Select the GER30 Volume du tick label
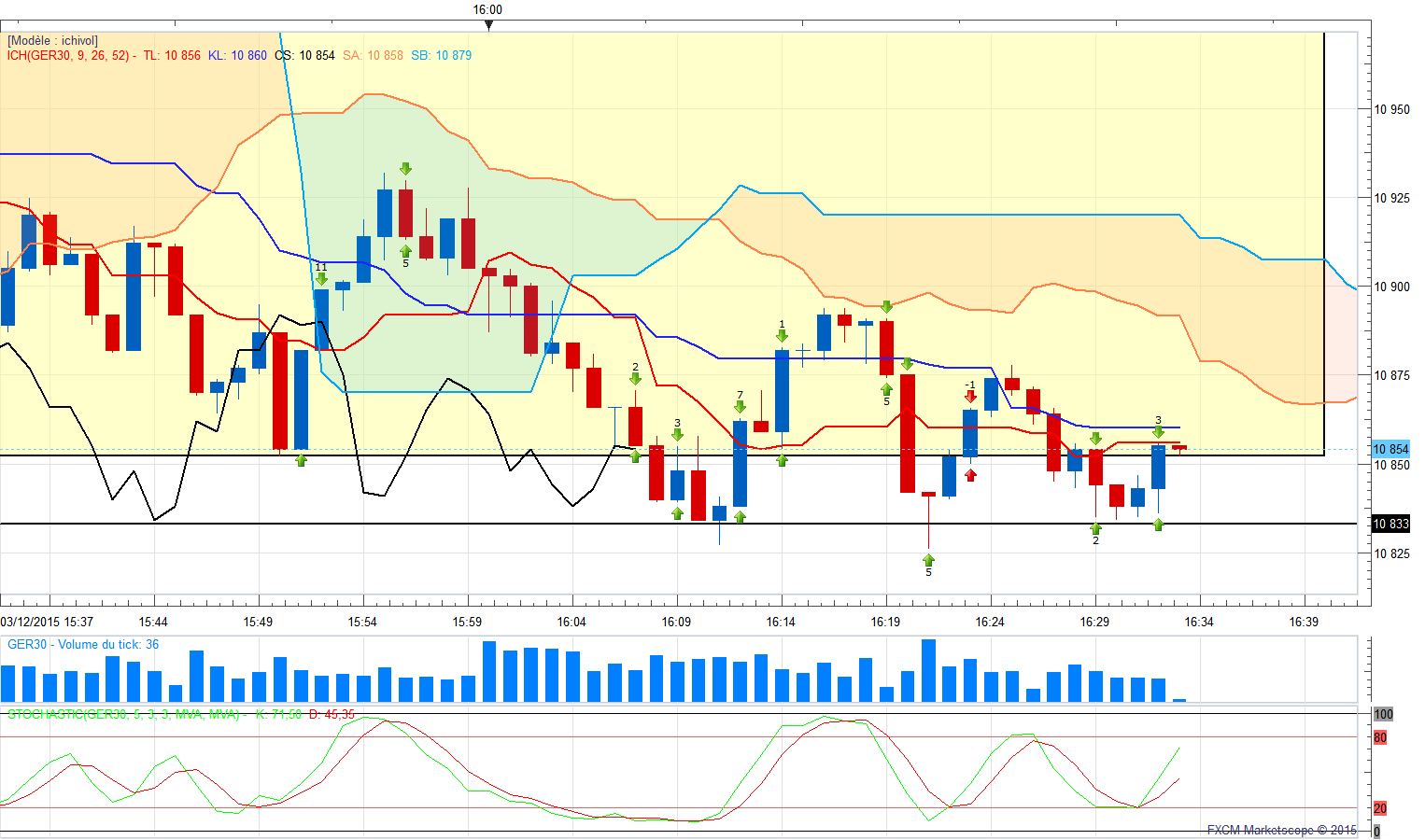Screen dimensions: 1425x840 click(82, 645)
